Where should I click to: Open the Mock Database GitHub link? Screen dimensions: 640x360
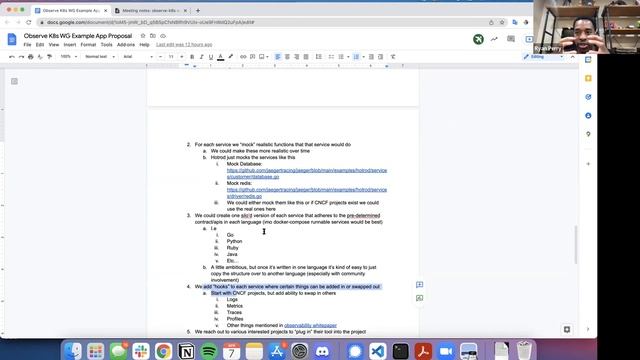[307, 173]
